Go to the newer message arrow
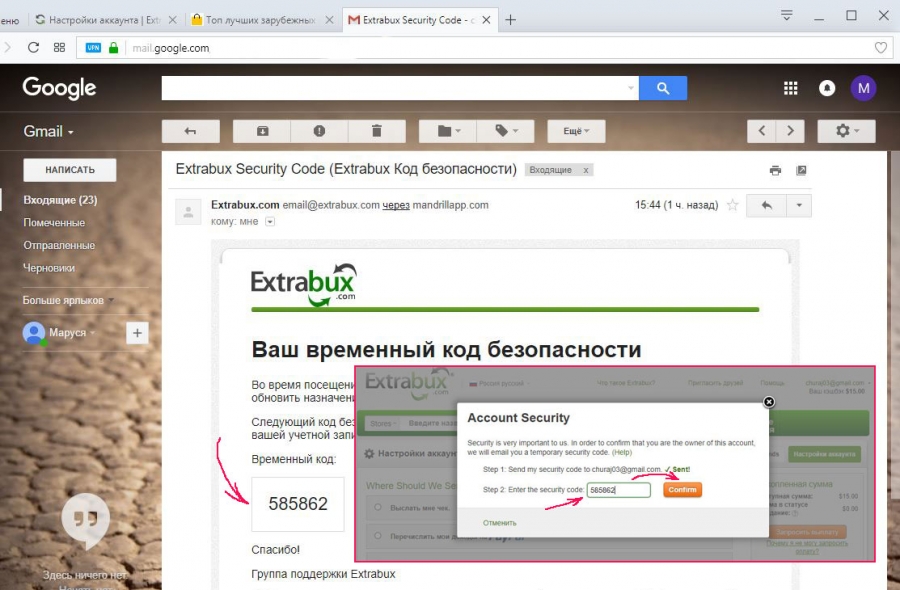This screenshot has height=590, width=900. pyautogui.click(x=762, y=131)
